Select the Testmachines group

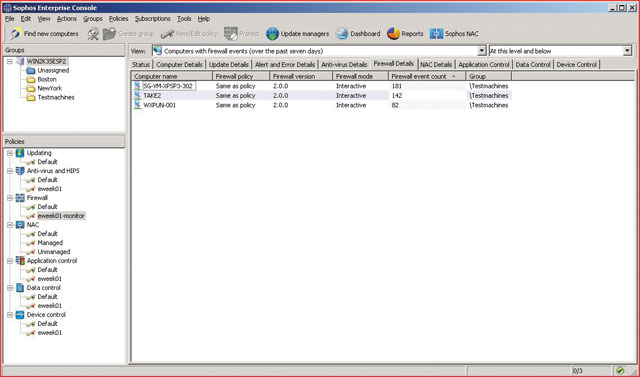coord(56,98)
